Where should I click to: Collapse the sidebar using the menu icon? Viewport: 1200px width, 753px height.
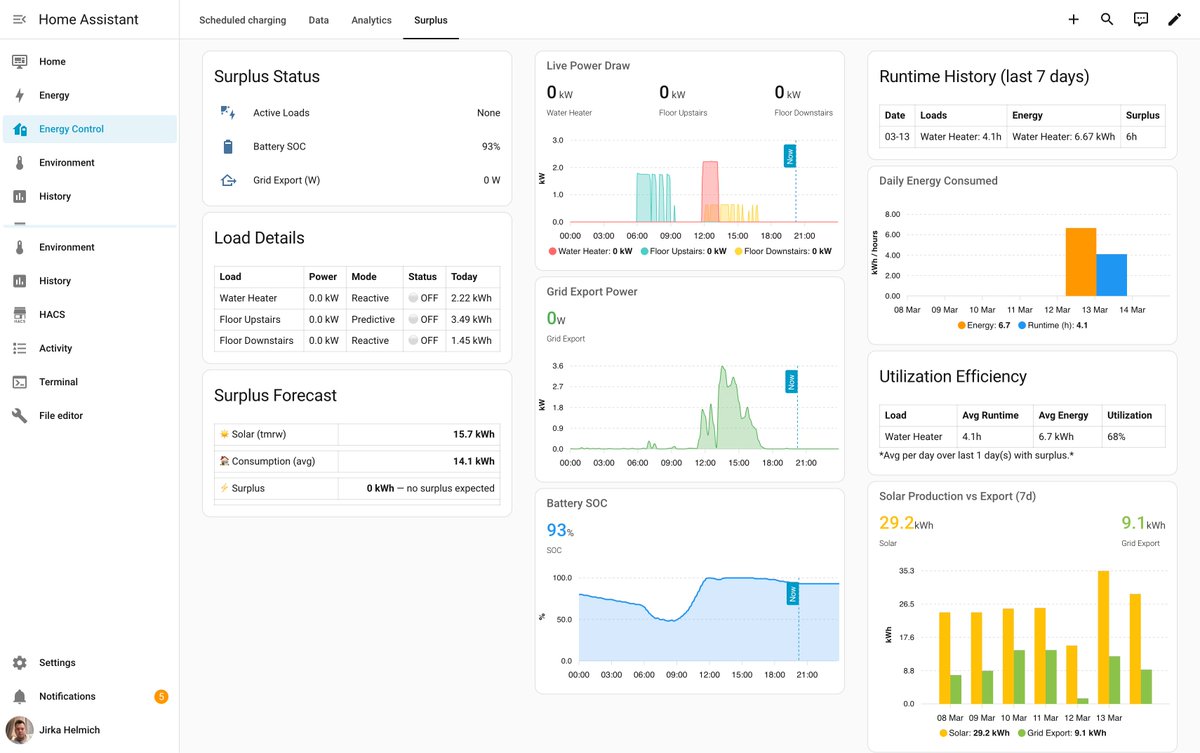coord(19,20)
